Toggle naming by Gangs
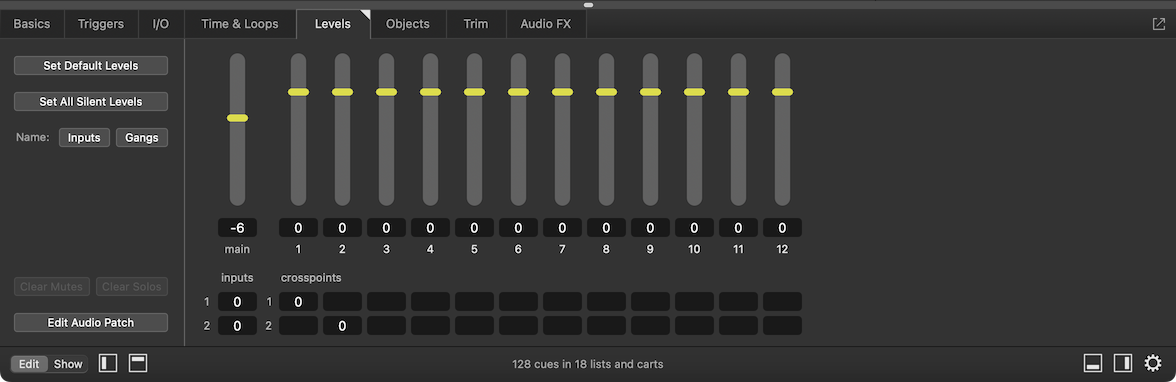1176x382 pixels. click(142, 137)
